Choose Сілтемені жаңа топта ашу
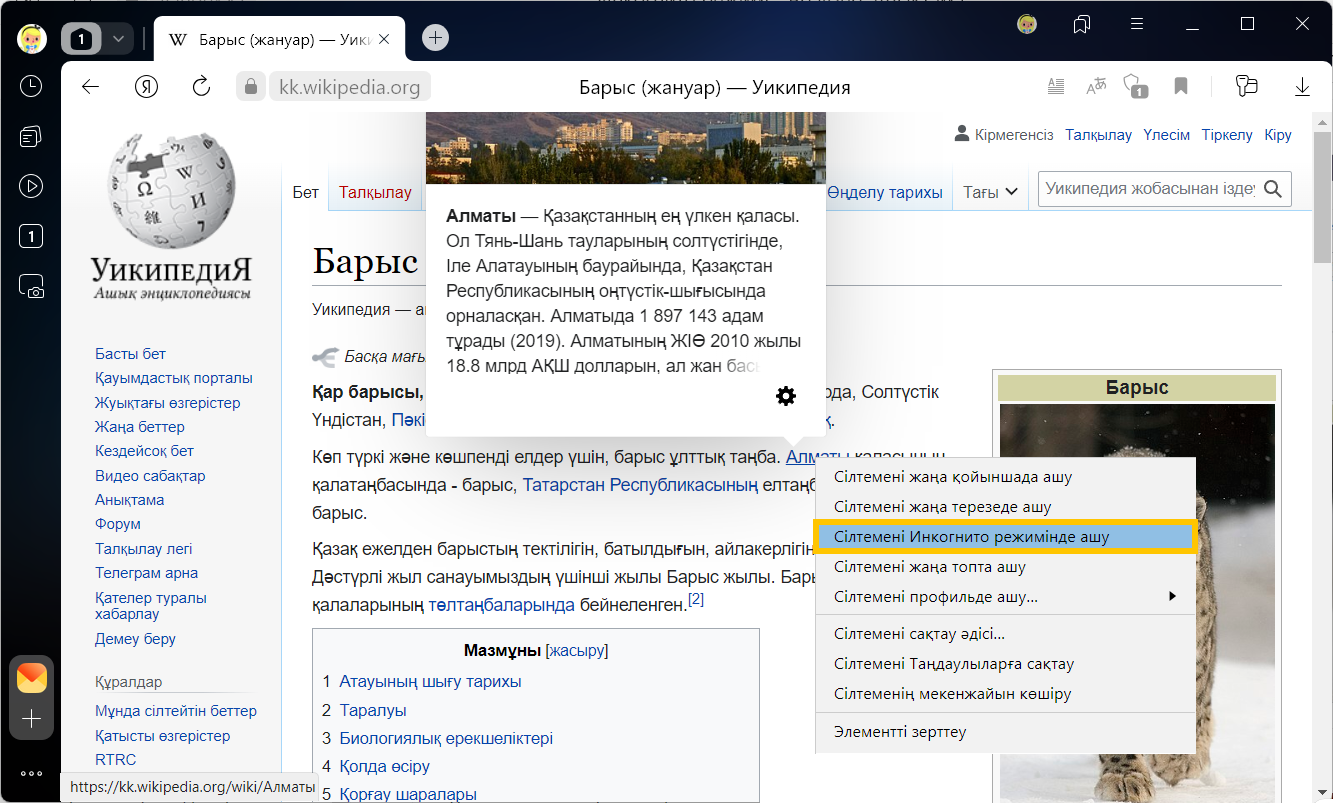 (1005, 567)
